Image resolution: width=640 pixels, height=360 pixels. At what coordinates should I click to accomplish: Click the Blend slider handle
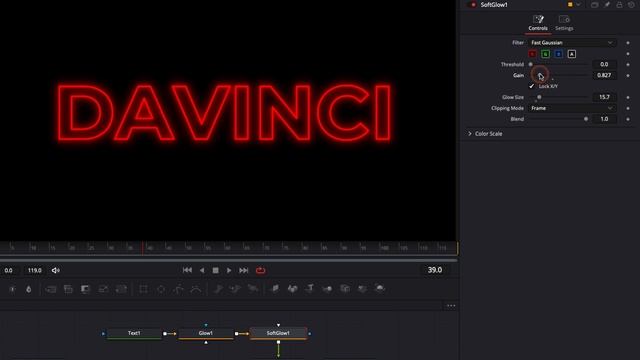586,119
